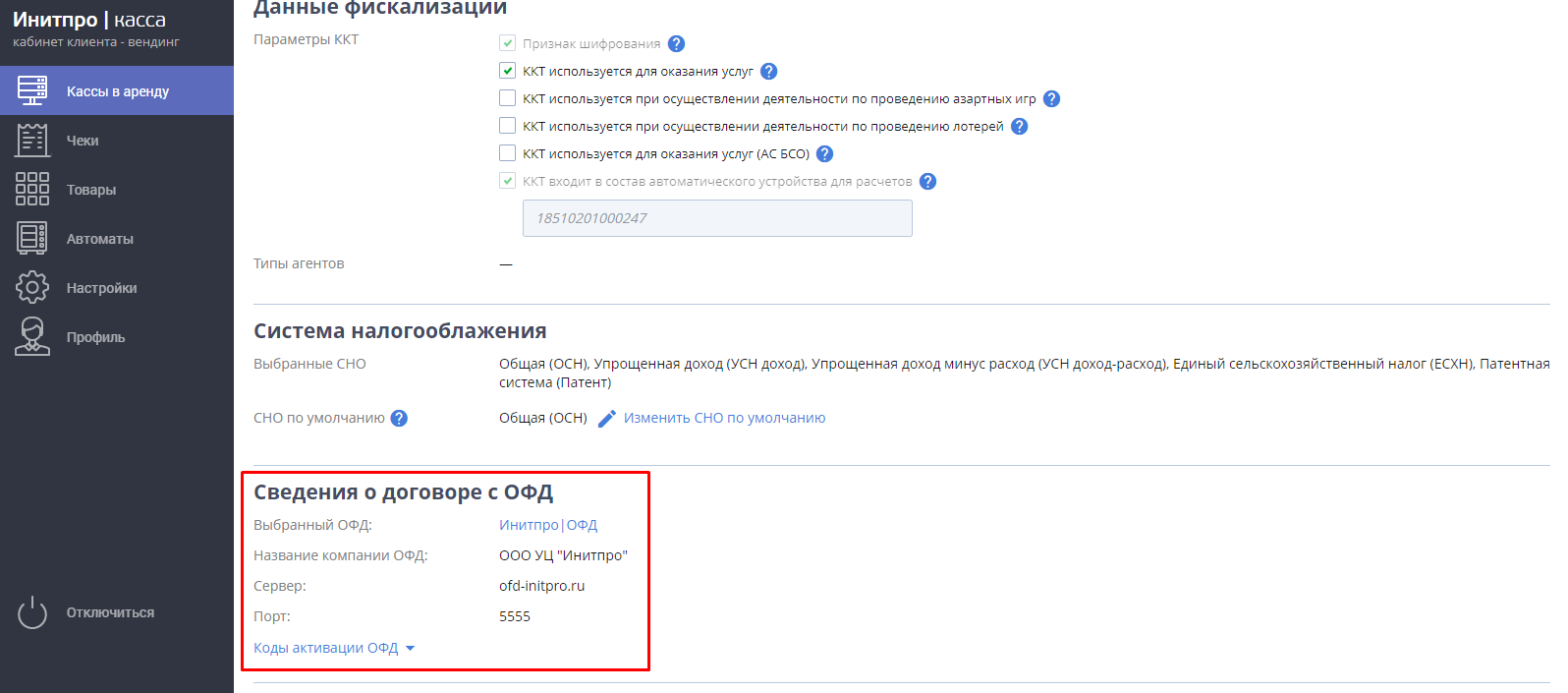Viewport: 1568px width, 693px height.
Task: Click the Отключиться power icon
Action: [32, 612]
